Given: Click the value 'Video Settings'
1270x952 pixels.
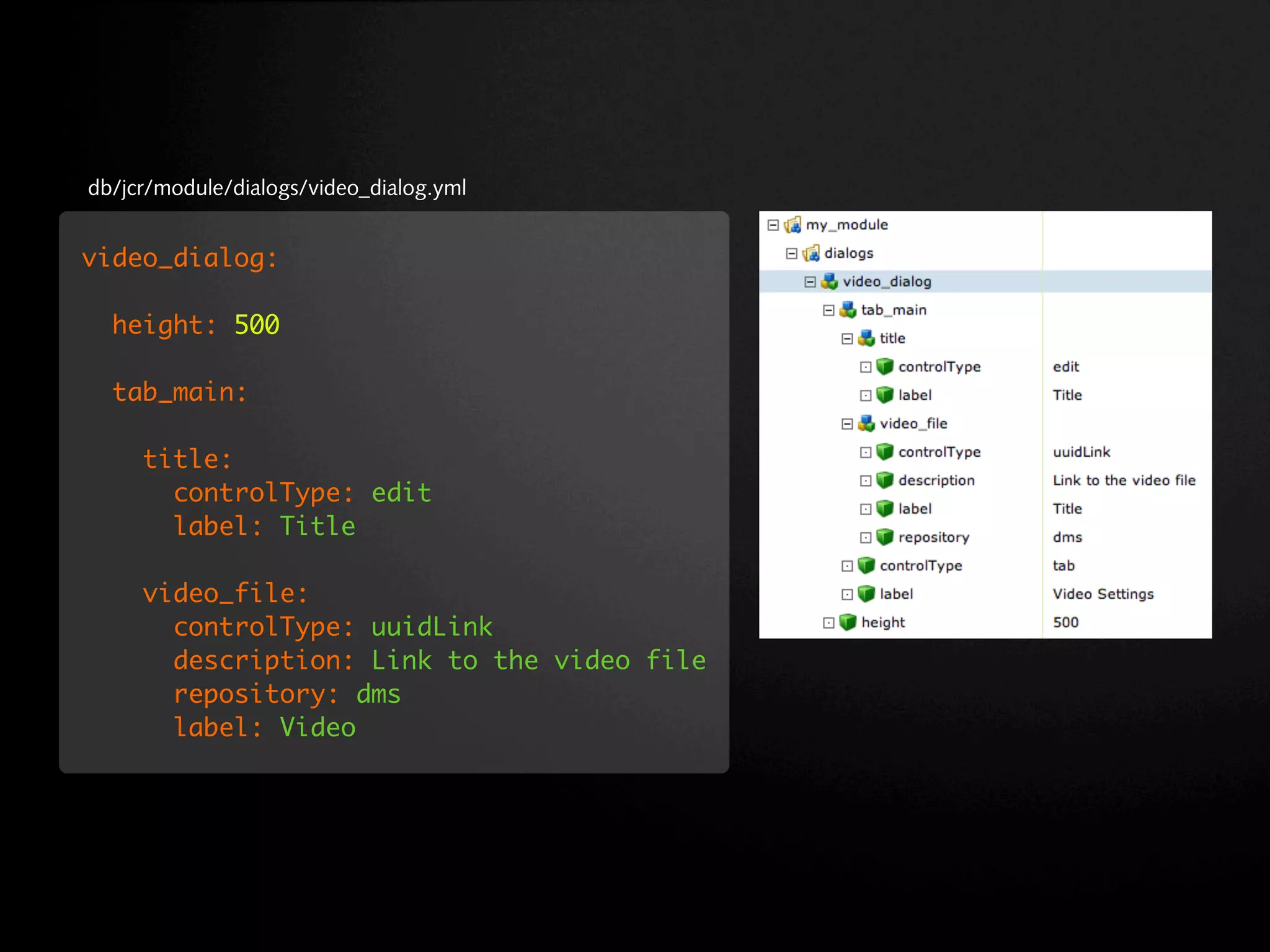Looking at the screenshot, I should pos(1103,594).
